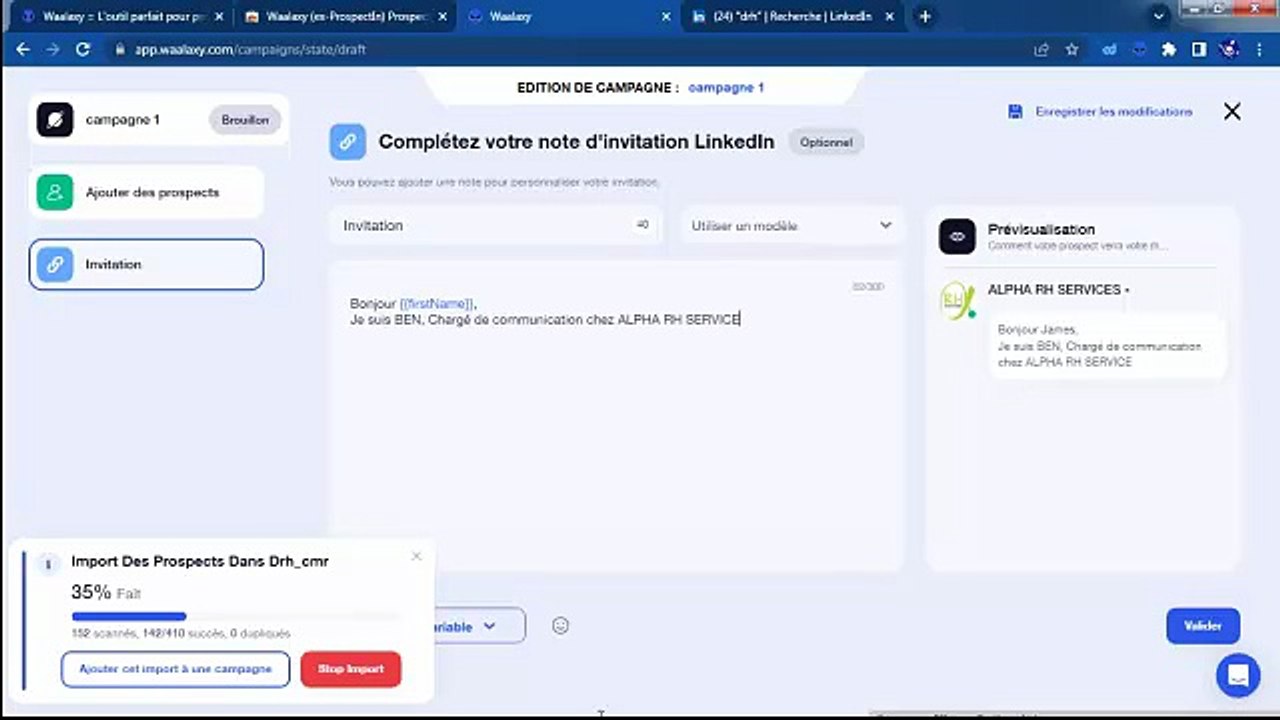The width and height of the screenshot is (1280, 720).
Task: Close the campaign editor with the X
Action: [x=1232, y=112]
